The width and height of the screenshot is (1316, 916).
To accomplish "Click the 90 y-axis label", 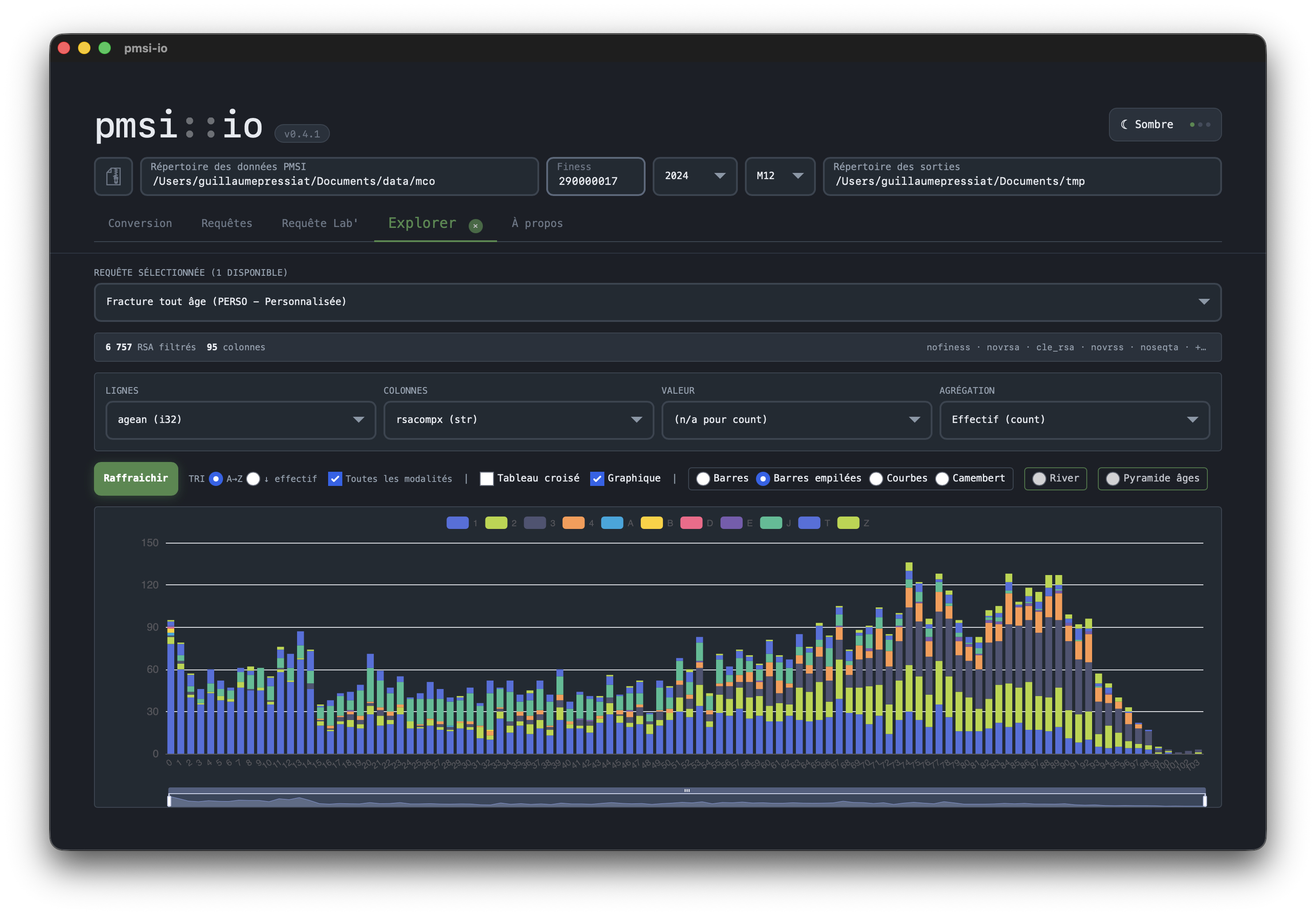I will 153,627.
